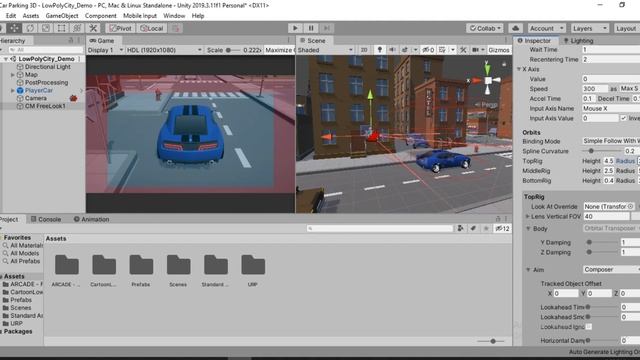
Task: Open the scene camera settings icon
Action: tap(476, 50)
